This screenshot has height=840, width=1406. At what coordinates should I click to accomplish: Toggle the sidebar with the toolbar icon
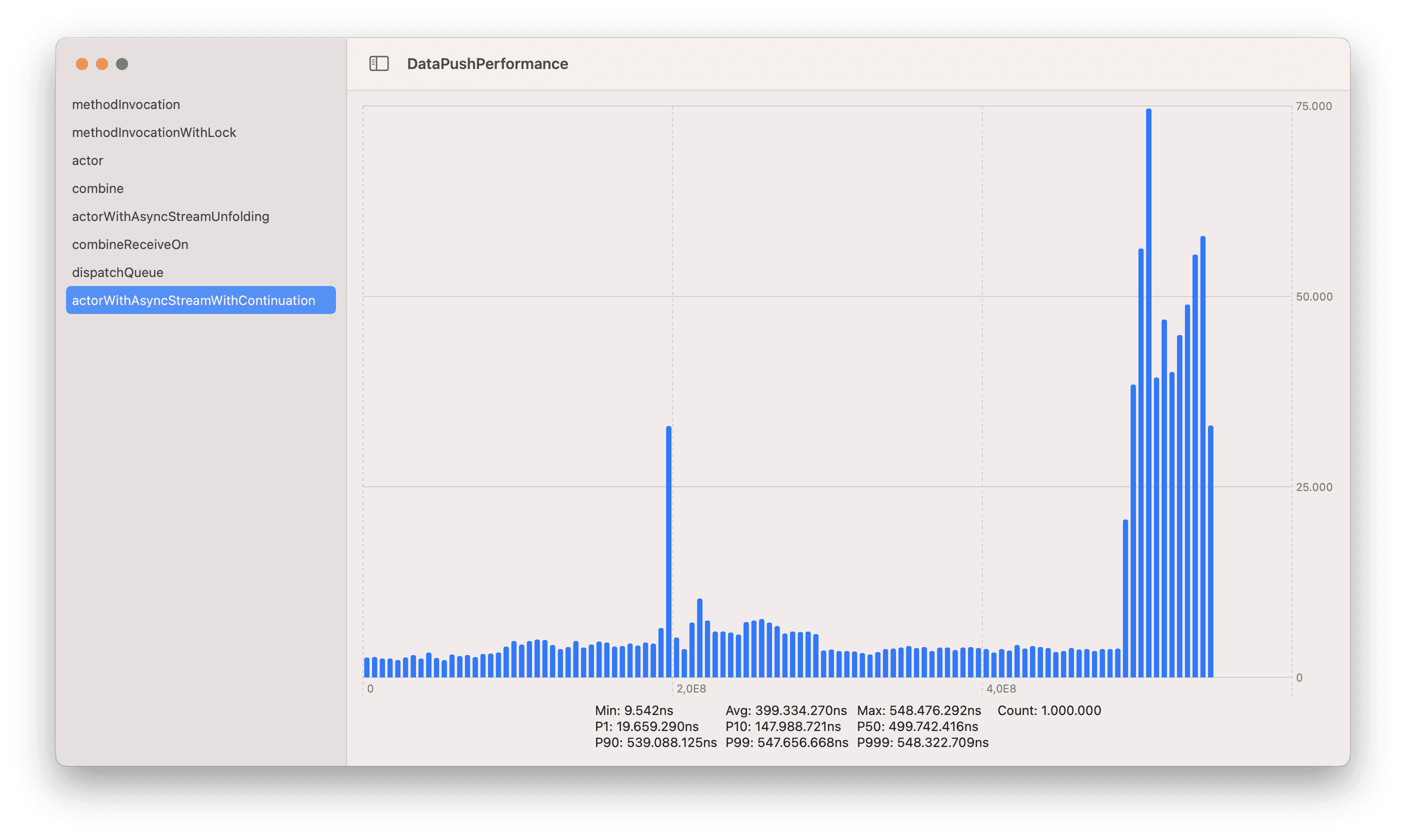(378, 63)
